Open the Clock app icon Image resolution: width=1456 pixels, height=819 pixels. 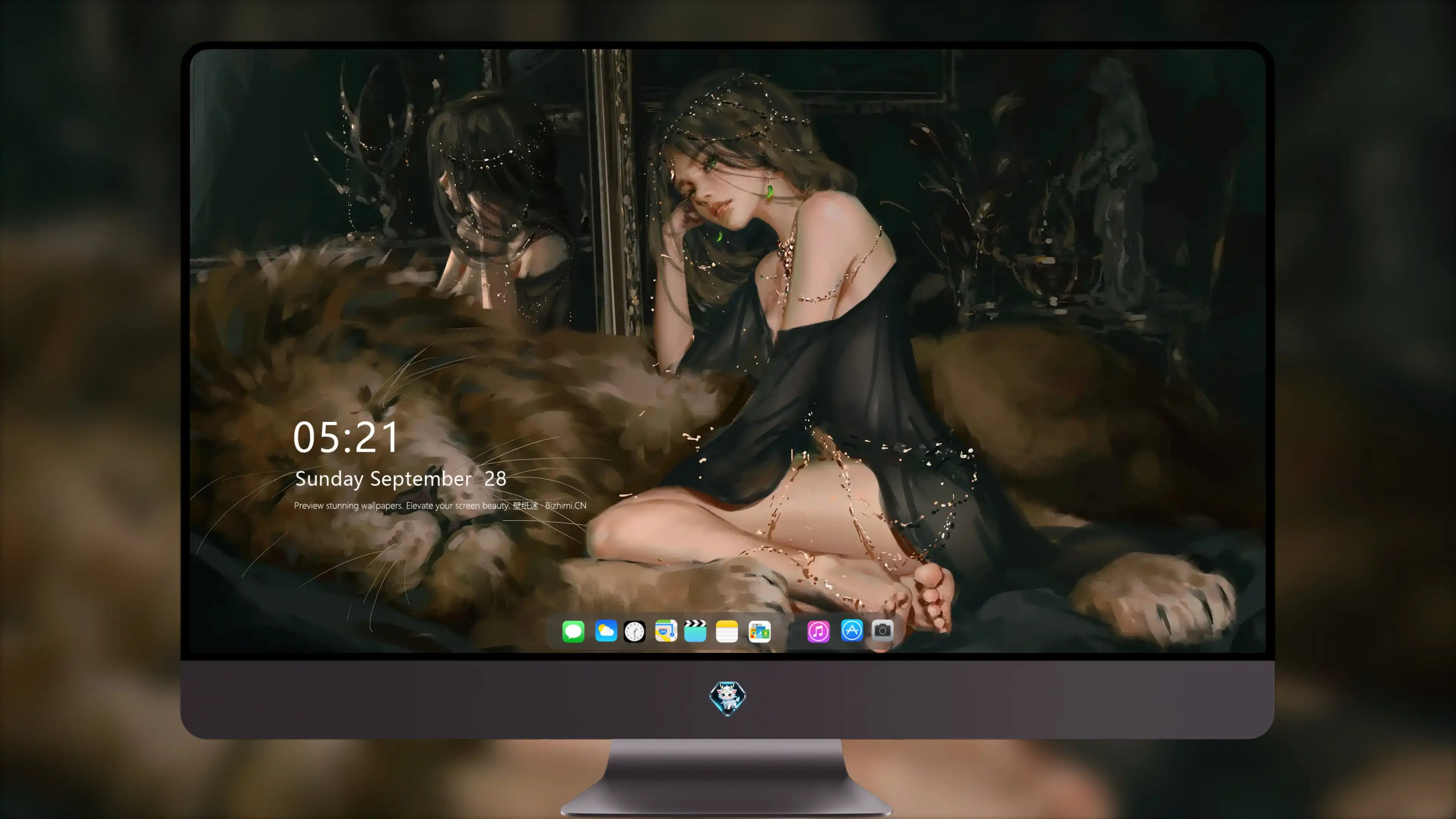tap(634, 631)
